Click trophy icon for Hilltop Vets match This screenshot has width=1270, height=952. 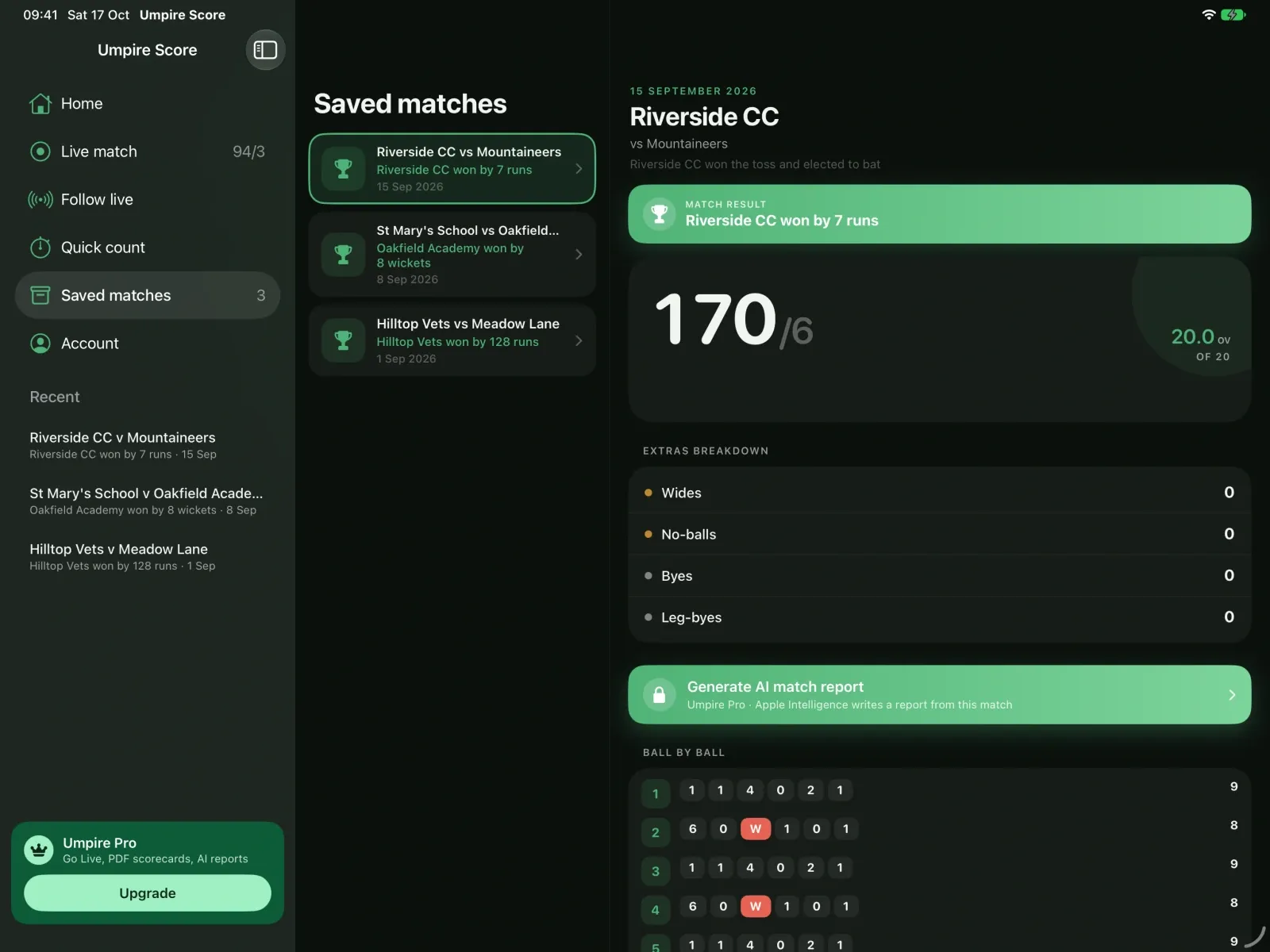point(344,340)
